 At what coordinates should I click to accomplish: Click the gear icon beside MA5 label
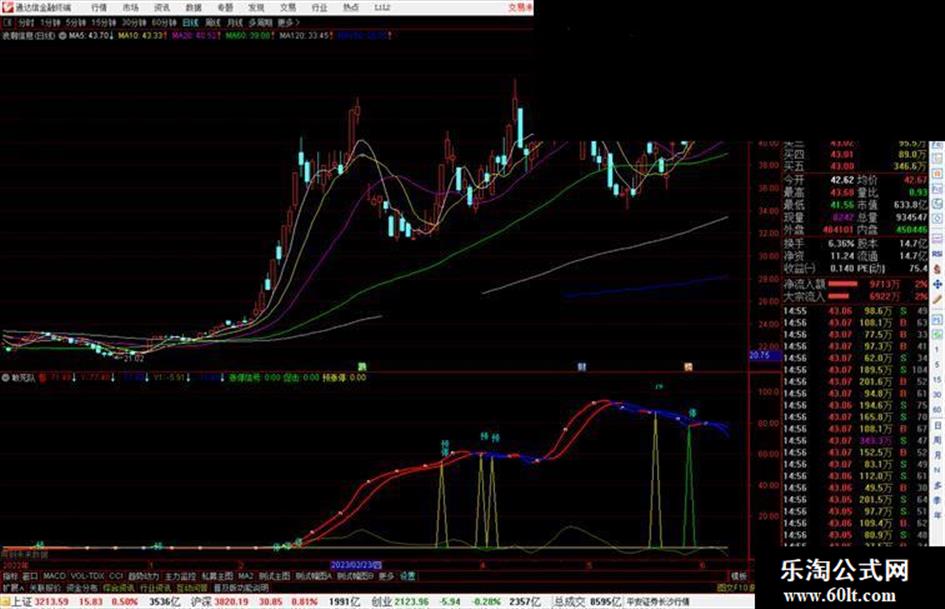pos(63,36)
